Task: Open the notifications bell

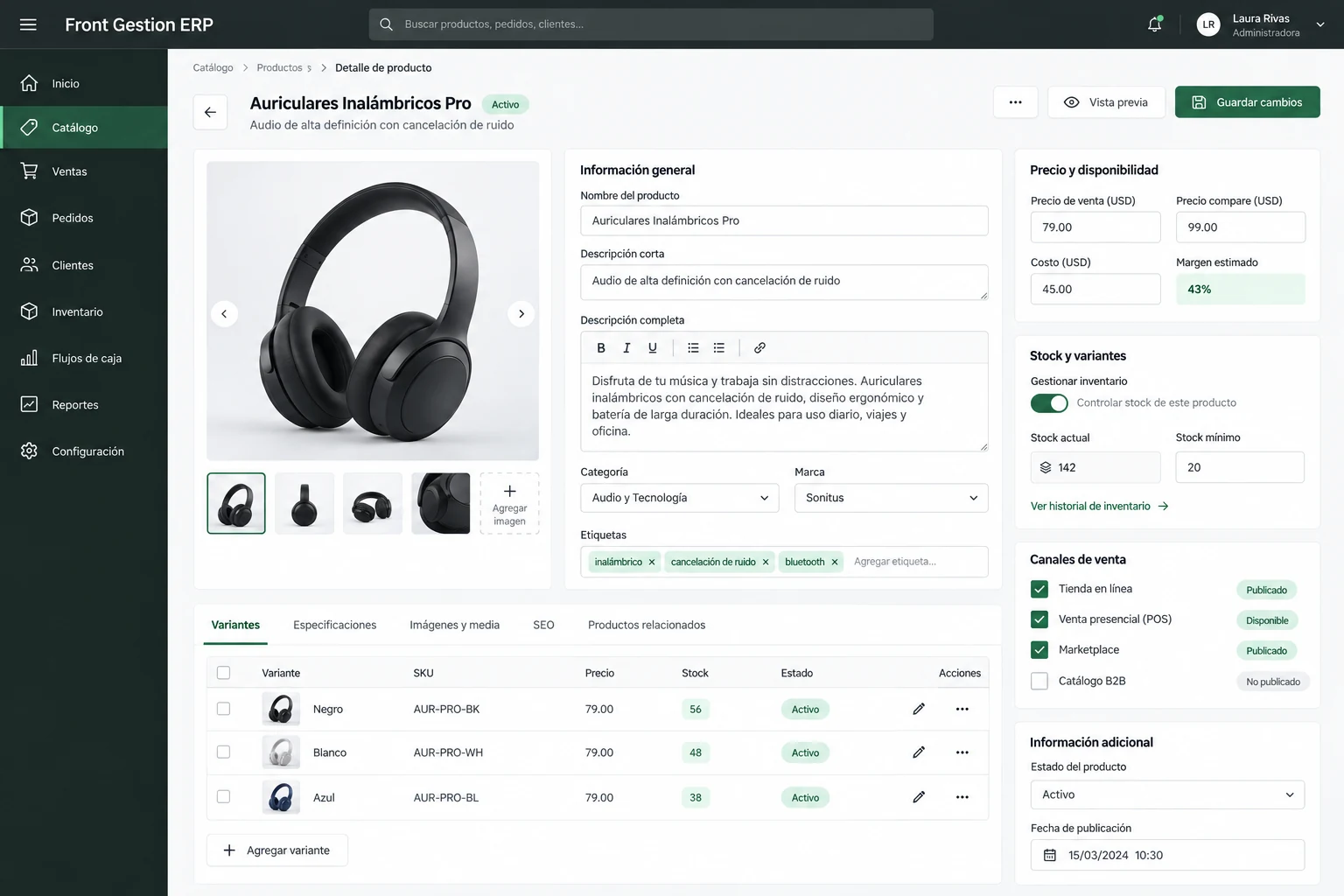Action: click(x=1155, y=24)
